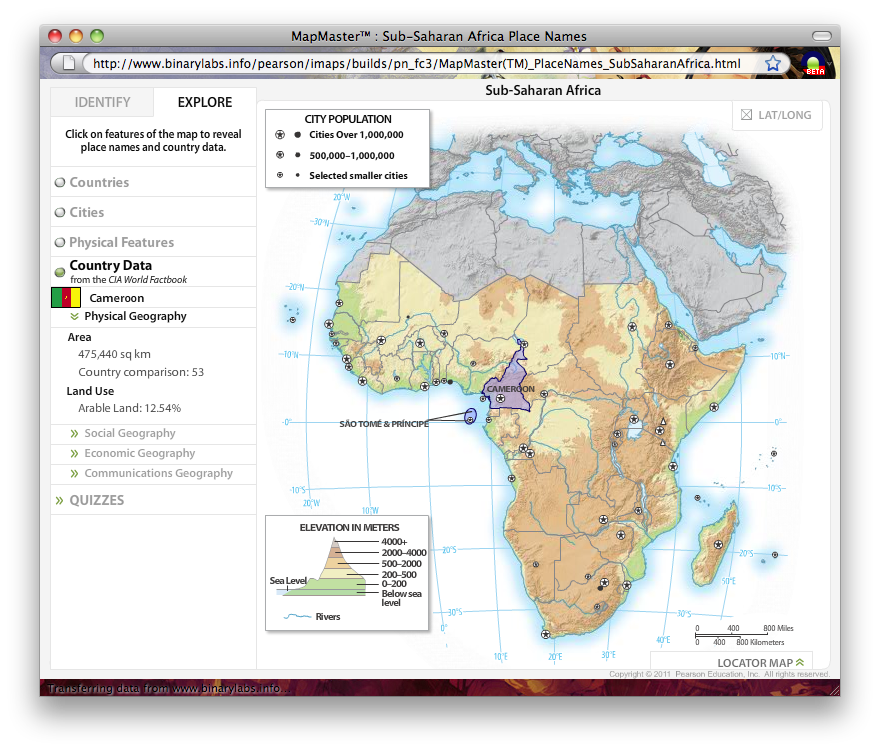Click the city marker on Madagascar
Screen dimensions: 880x751
click(x=720, y=543)
